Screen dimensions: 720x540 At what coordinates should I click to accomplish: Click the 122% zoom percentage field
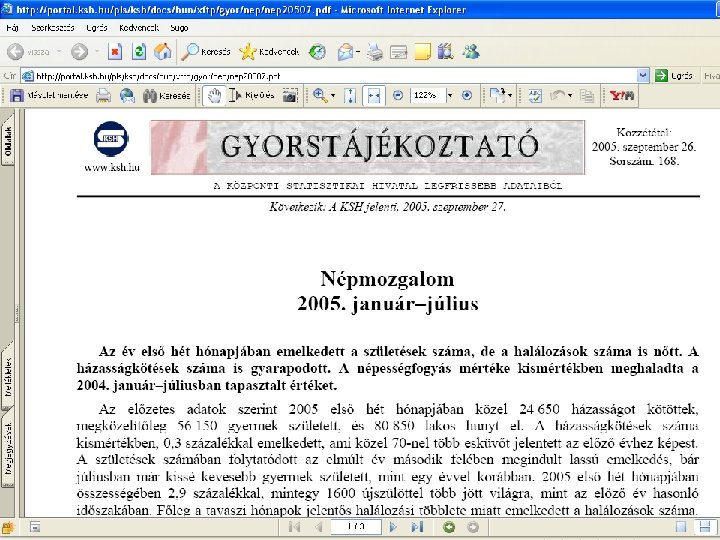(x=428, y=96)
